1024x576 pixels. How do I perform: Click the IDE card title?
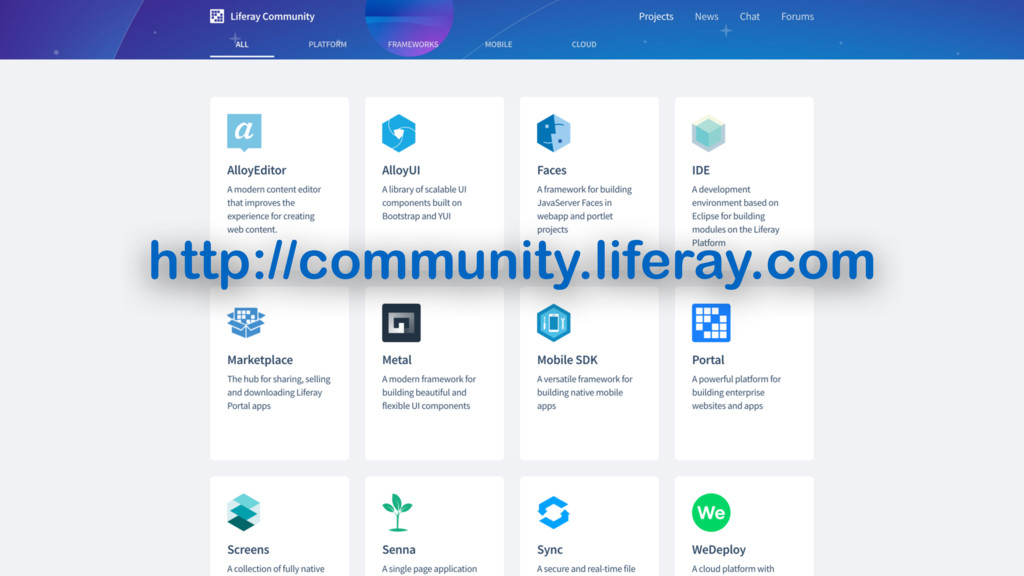(x=701, y=170)
